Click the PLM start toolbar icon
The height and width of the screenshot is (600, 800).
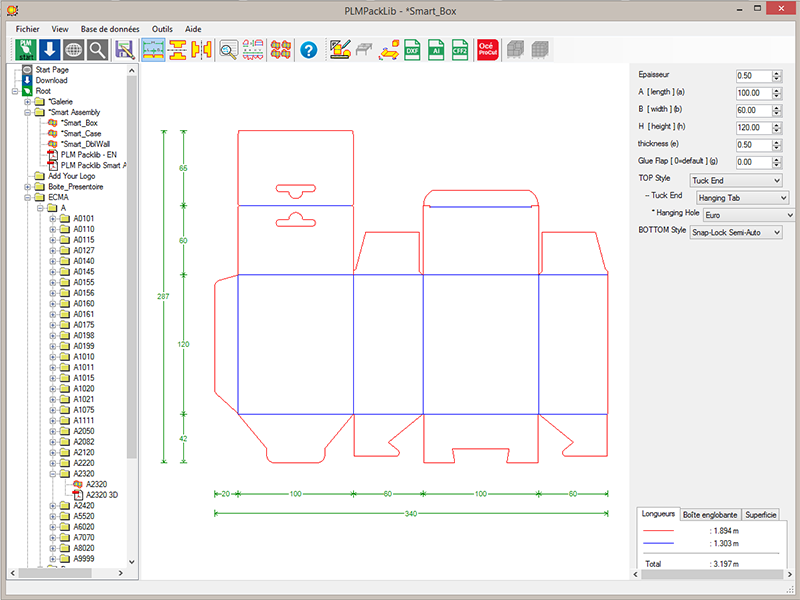point(26,50)
